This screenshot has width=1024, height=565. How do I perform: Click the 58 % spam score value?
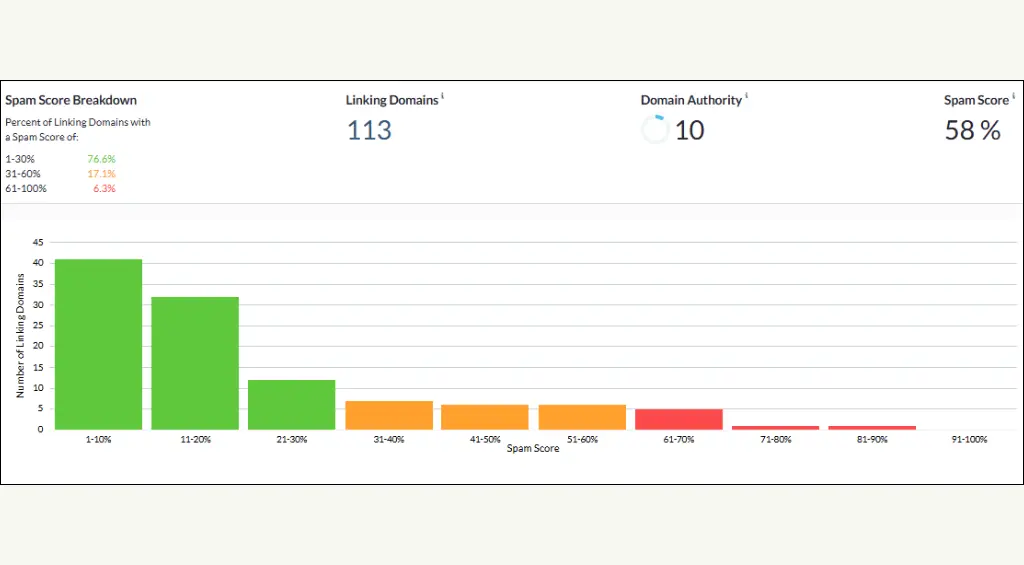tap(972, 130)
